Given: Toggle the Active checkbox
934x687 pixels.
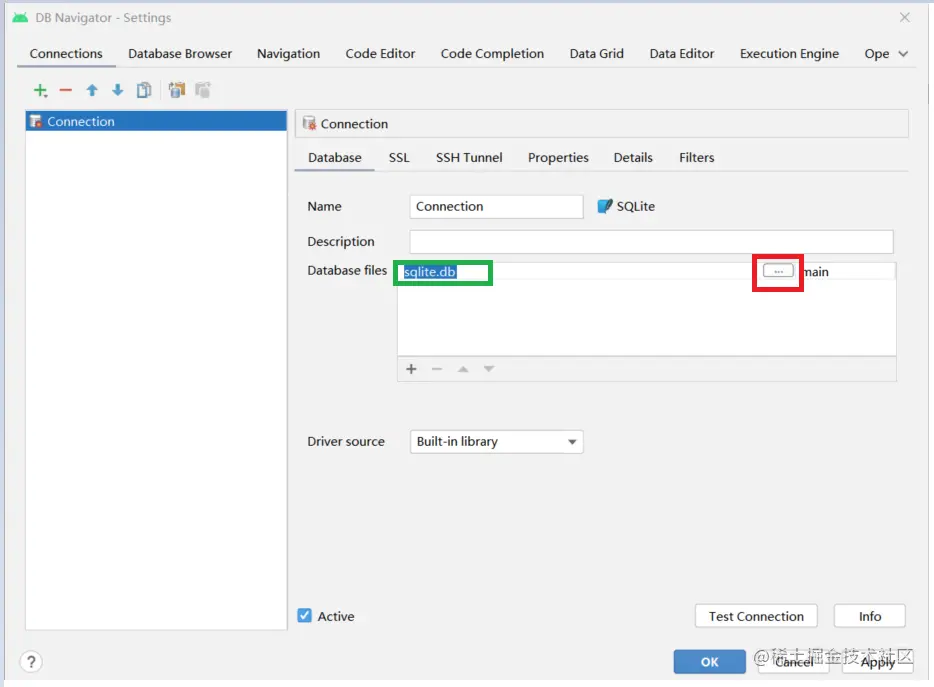Looking at the screenshot, I should [x=304, y=615].
